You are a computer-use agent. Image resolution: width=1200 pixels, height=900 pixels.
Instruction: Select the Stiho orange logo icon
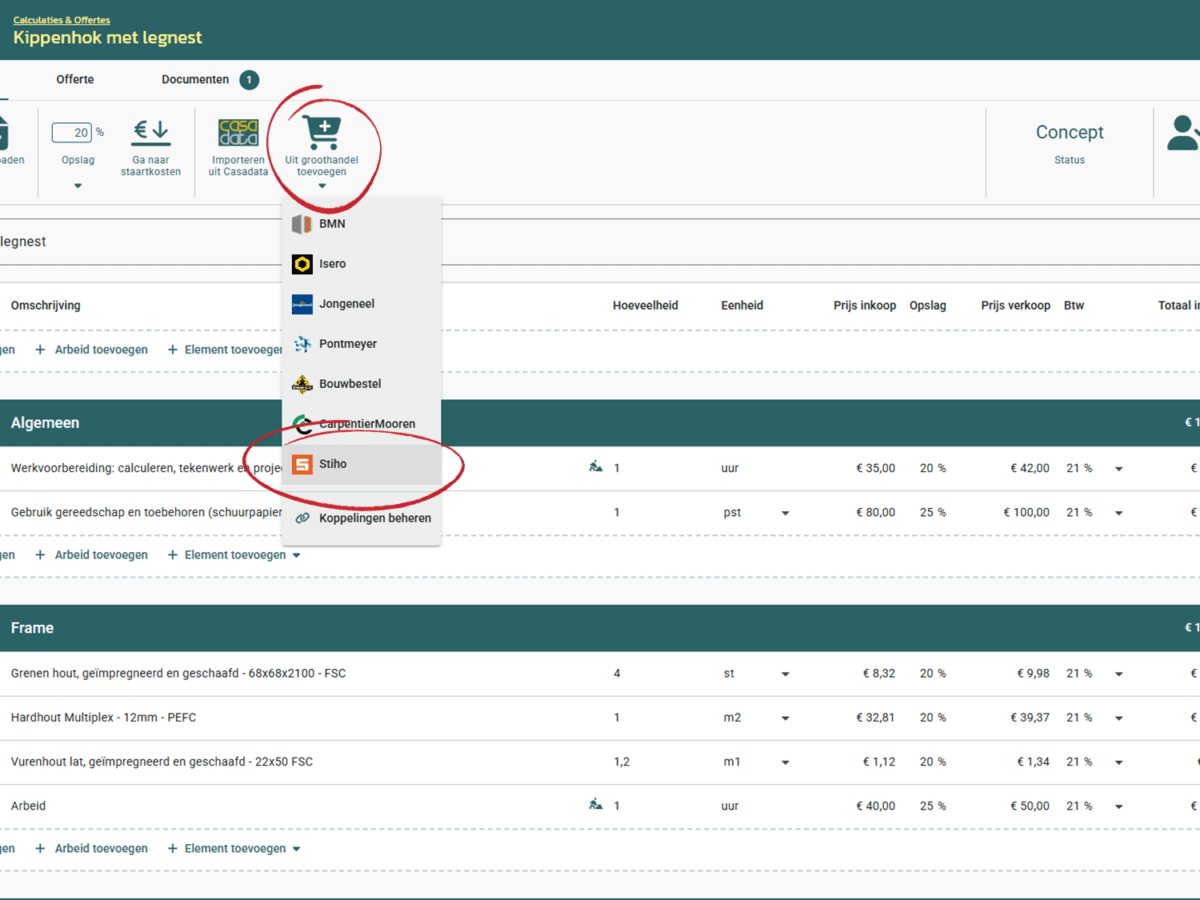(x=302, y=464)
